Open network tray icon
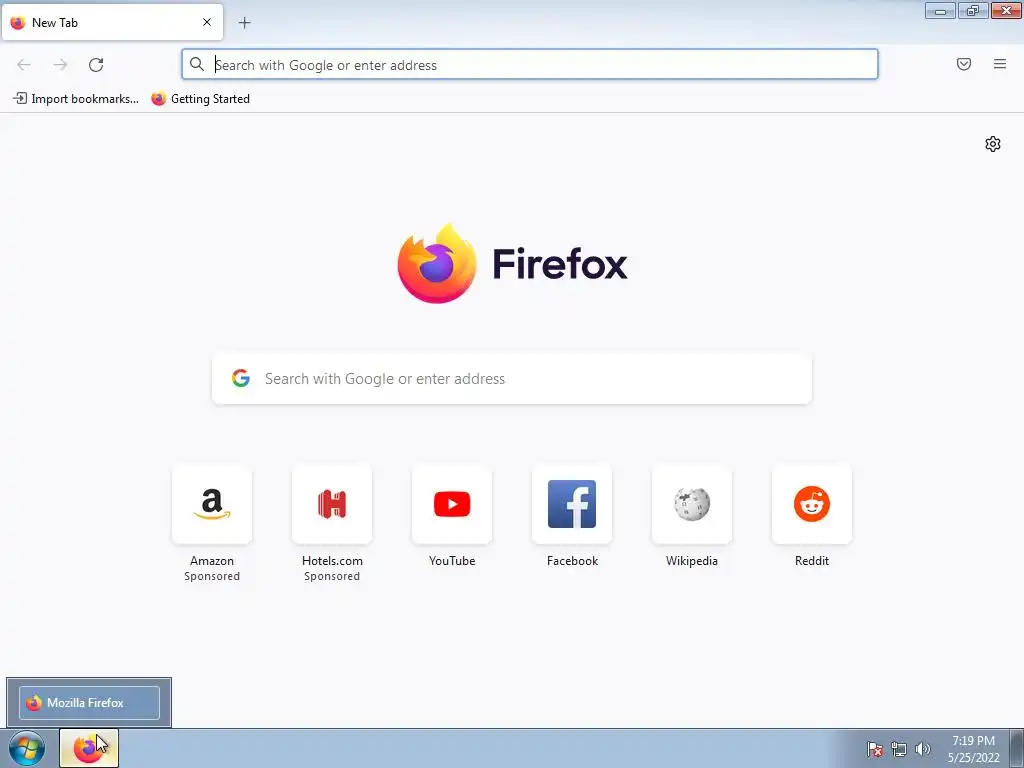Viewport: 1024px width, 768px height. click(x=899, y=749)
